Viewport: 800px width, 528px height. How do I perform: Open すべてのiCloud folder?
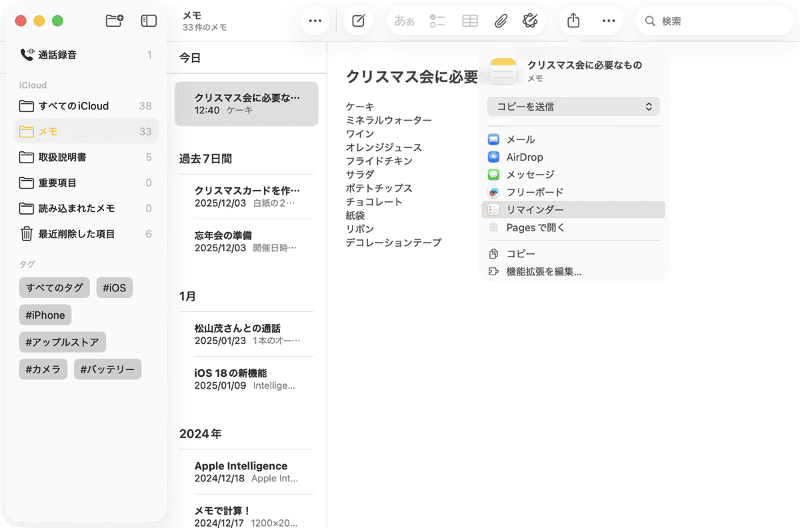tap(86, 106)
